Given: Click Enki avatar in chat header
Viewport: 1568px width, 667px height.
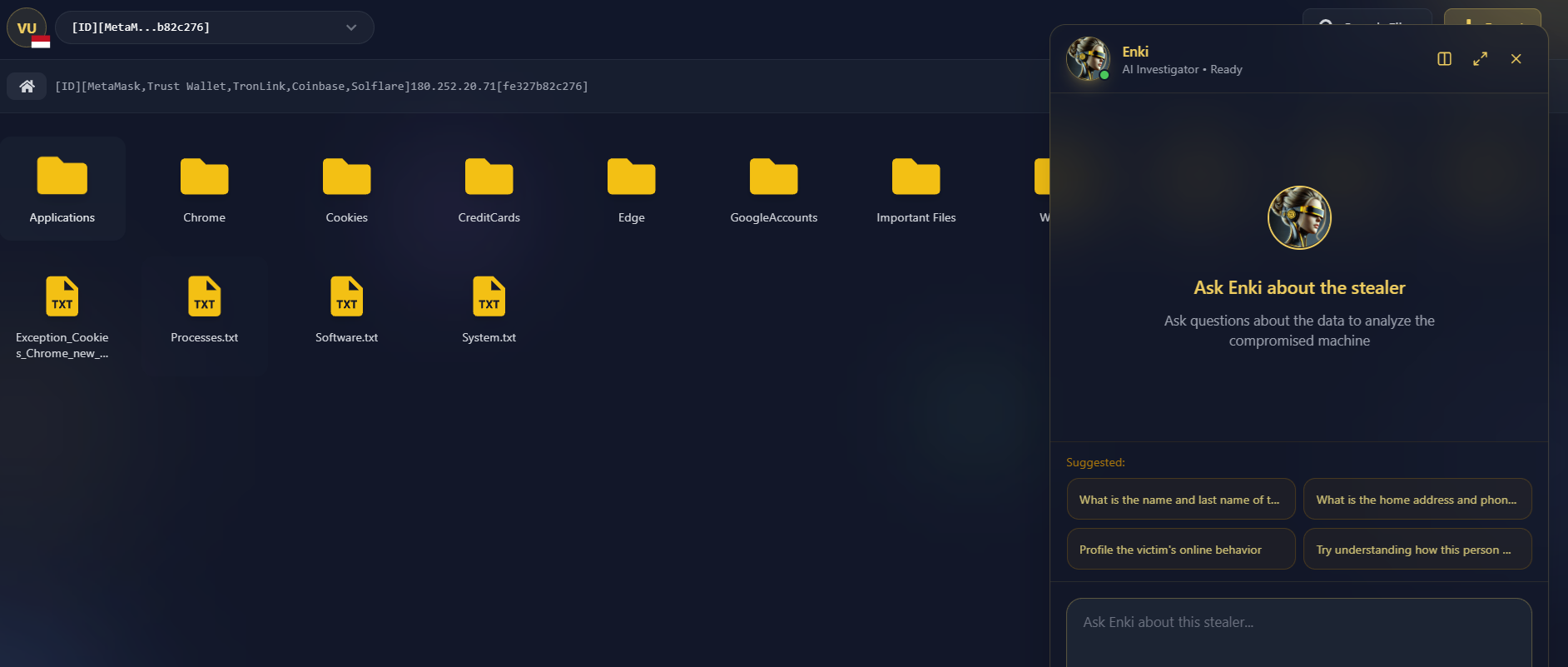Looking at the screenshot, I should (1089, 58).
